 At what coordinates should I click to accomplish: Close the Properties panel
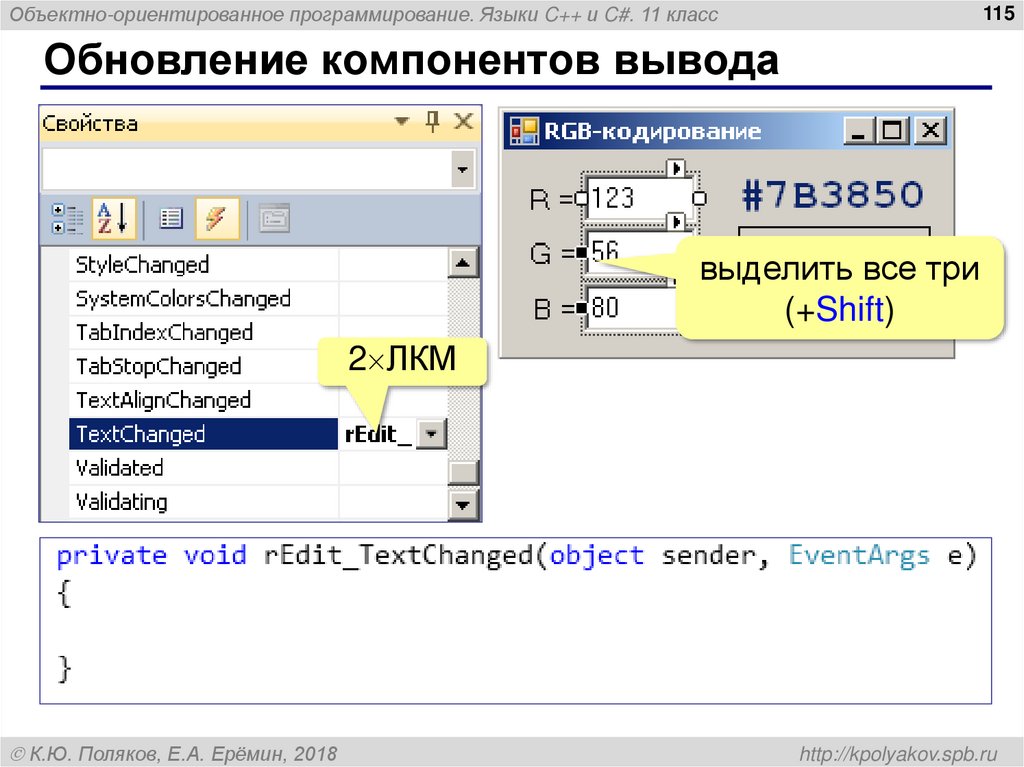pyautogui.click(x=464, y=122)
